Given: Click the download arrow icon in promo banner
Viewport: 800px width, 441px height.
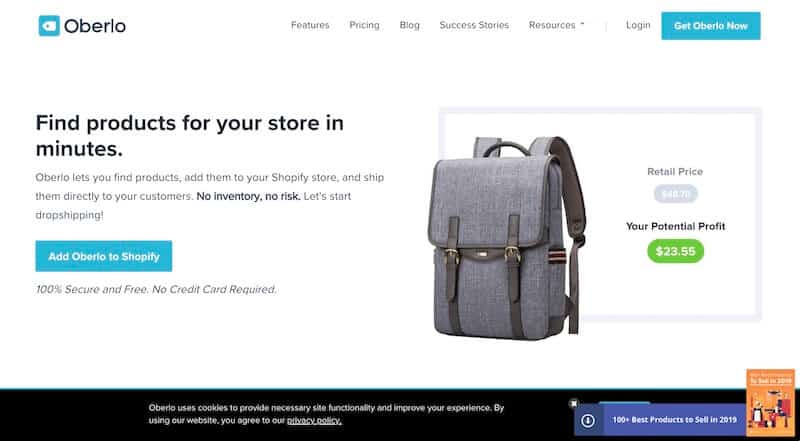Looking at the screenshot, I should [588, 420].
